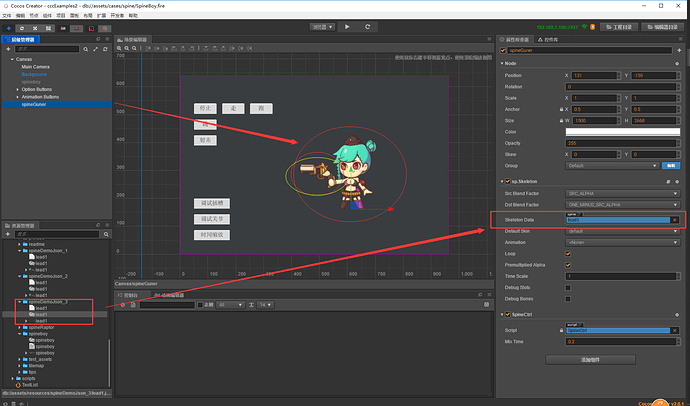
Task: Expand the Option Buttons node
Action: tap(18, 89)
